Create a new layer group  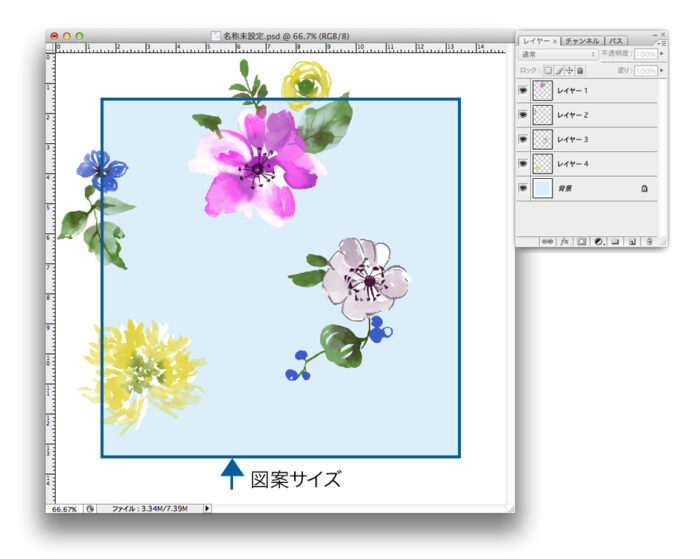pos(615,241)
